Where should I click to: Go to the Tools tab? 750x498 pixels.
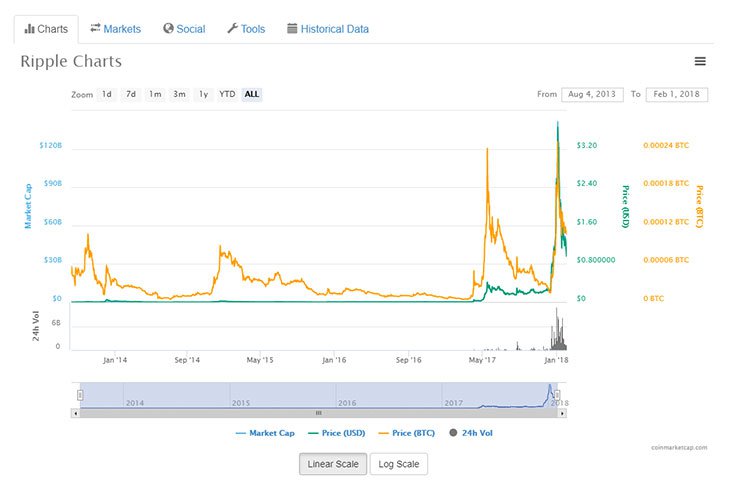coord(246,29)
